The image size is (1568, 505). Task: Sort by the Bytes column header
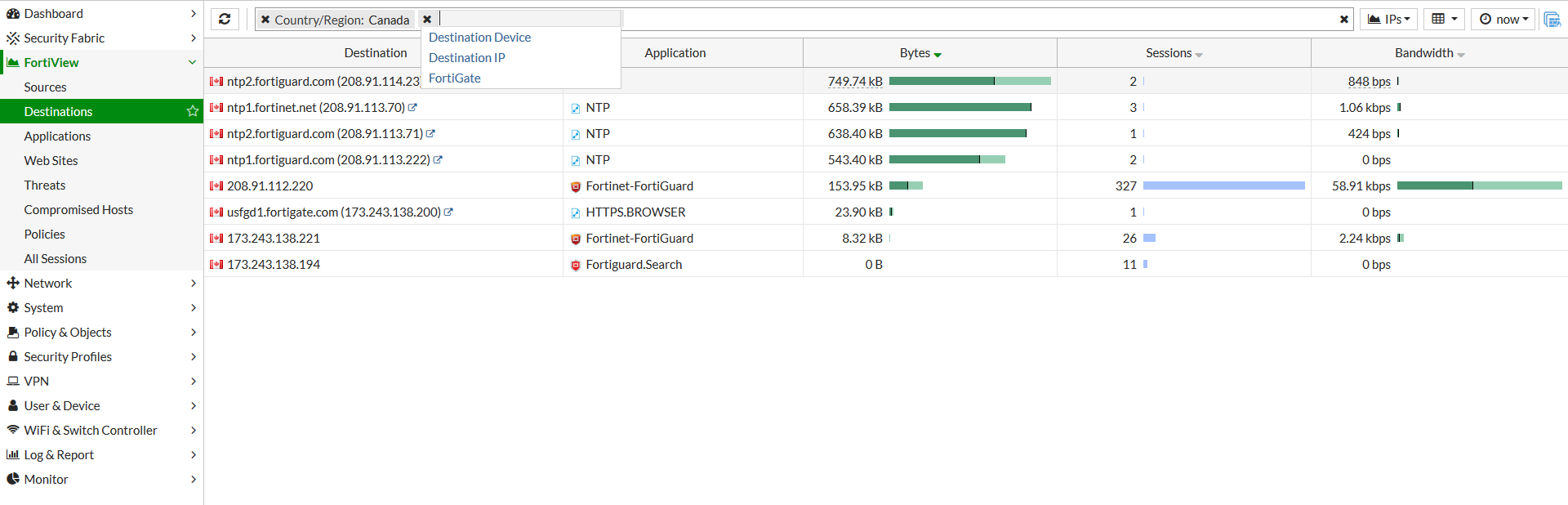pyautogui.click(x=920, y=53)
